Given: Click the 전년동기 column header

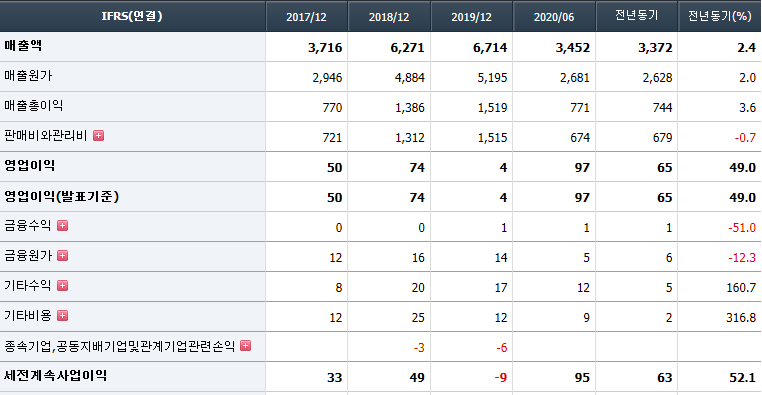Looking at the screenshot, I should tap(637, 16).
